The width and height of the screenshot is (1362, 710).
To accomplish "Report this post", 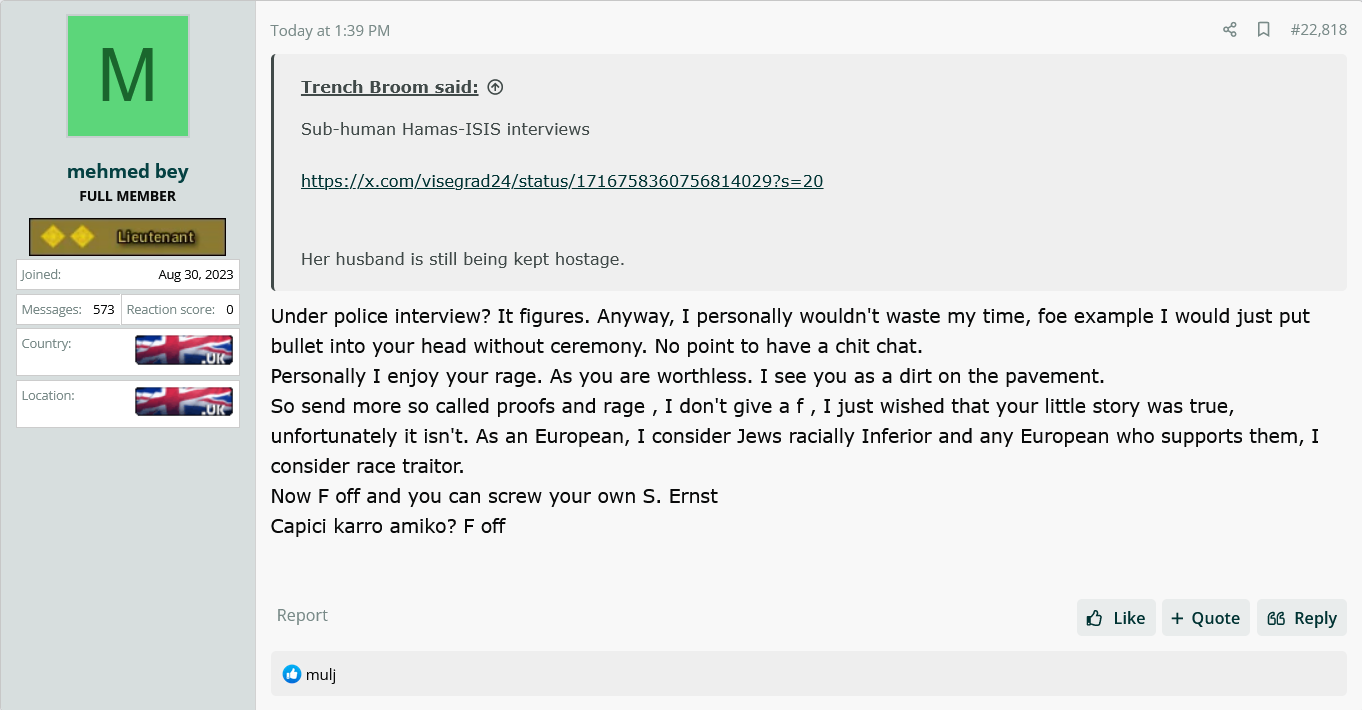I will coord(302,615).
